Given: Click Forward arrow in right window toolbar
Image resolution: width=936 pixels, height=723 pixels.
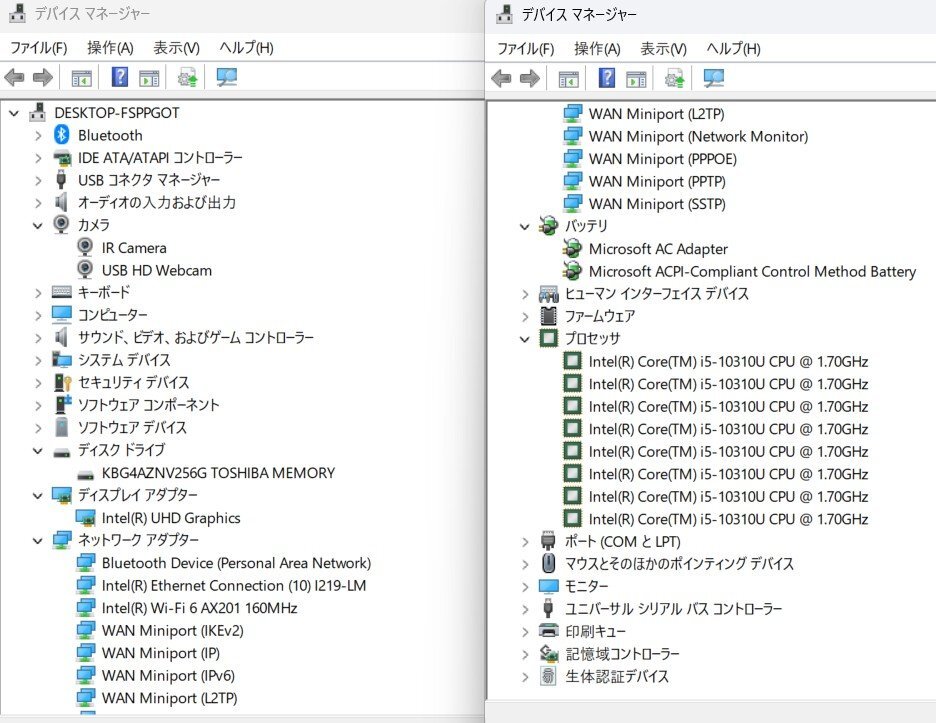Looking at the screenshot, I should pos(530,78).
